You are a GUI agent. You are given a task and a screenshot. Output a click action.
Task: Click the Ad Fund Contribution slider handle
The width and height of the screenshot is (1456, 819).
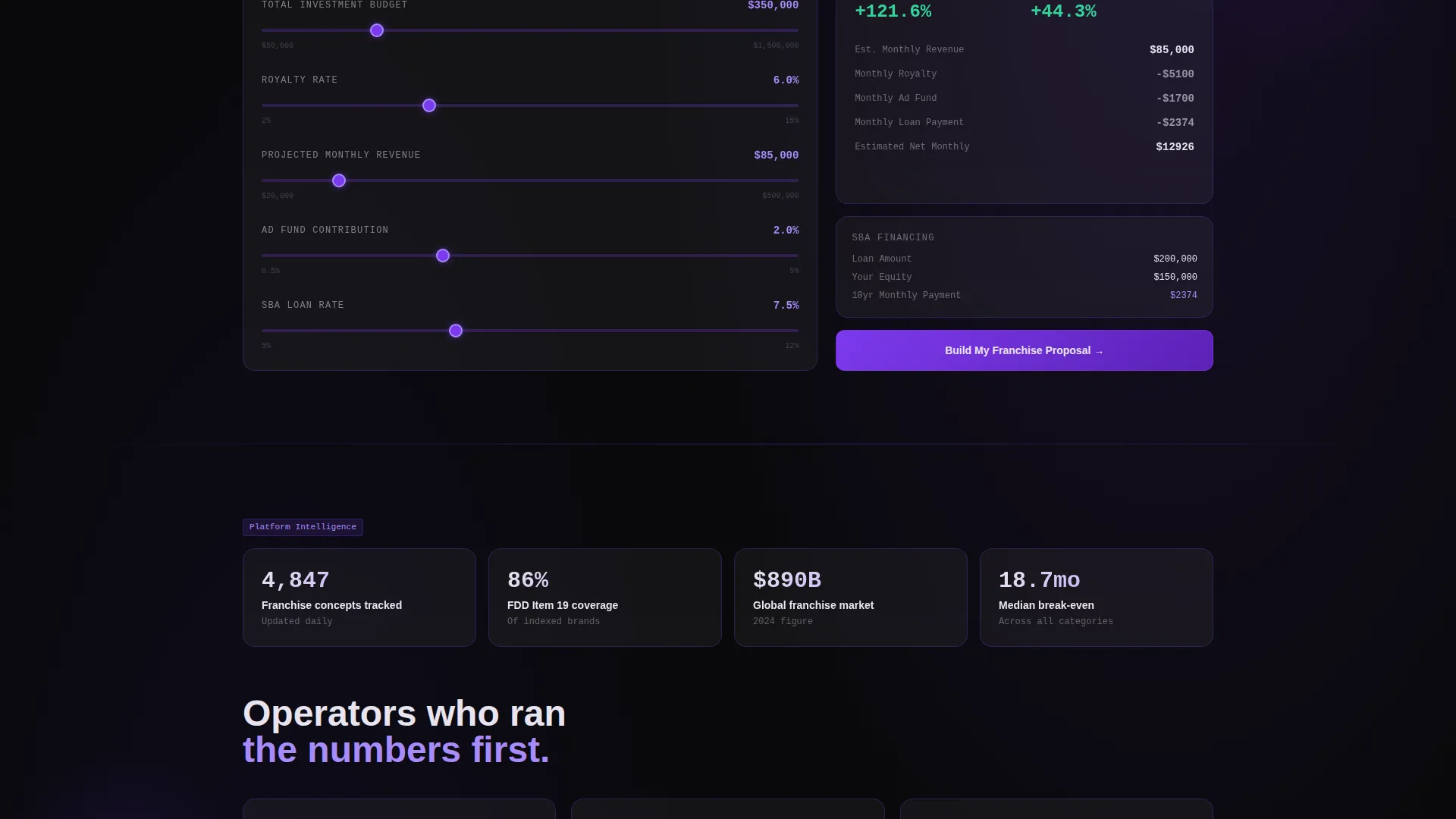443,256
